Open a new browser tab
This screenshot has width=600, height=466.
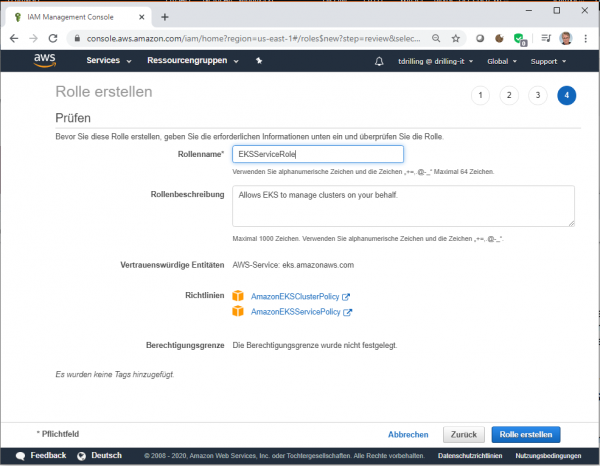point(165,17)
